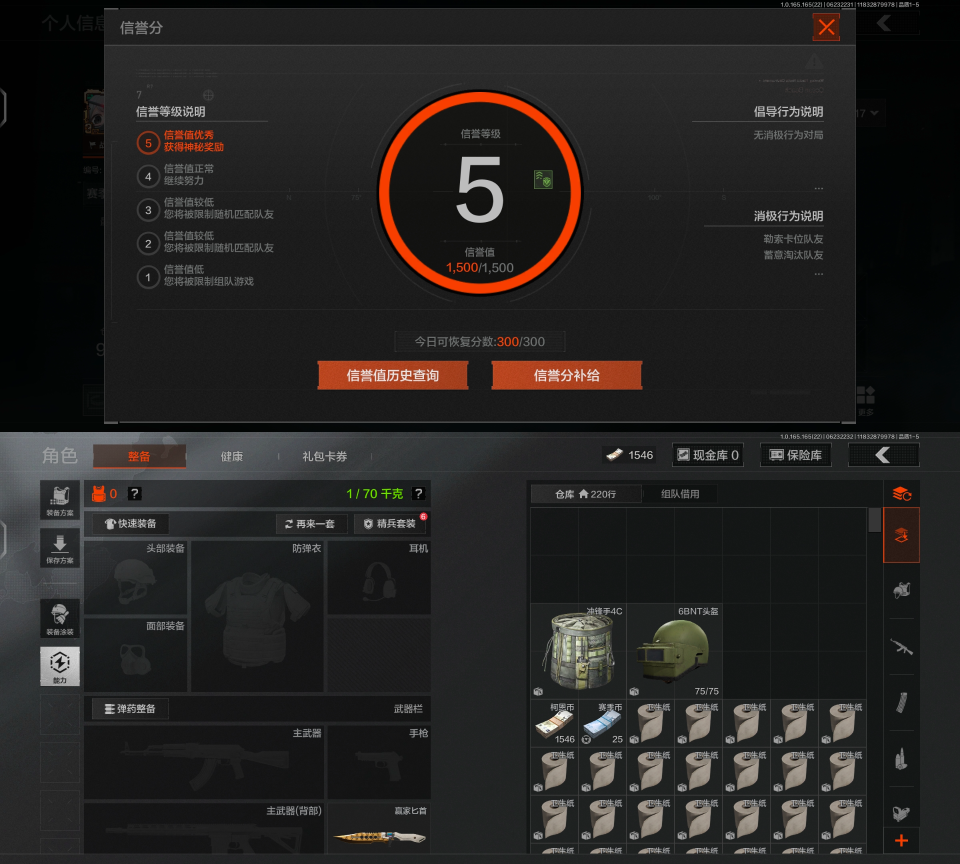Select reputation level 5 信誉值优秀 entry
Viewport: 960px width, 864px height.
[181, 141]
